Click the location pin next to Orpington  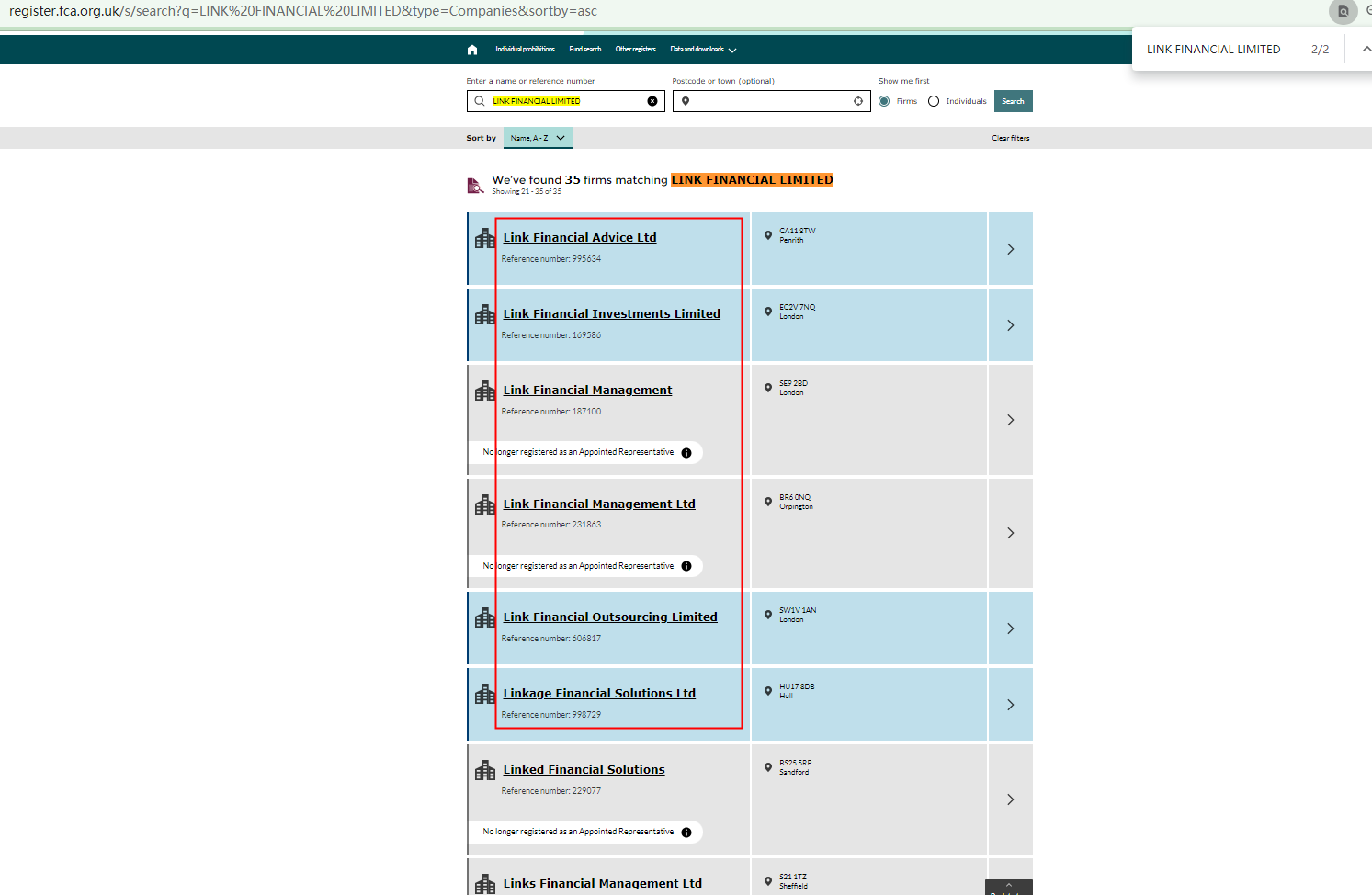[x=768, y=502]
